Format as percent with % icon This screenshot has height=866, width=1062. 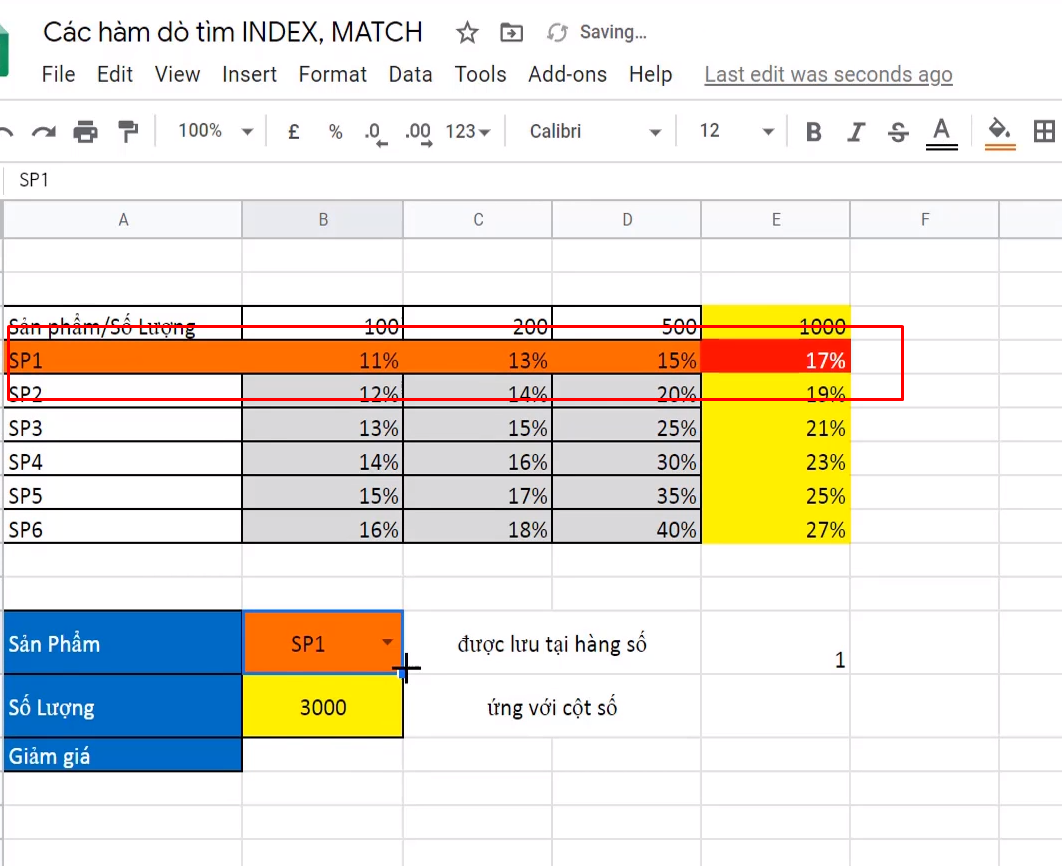coord(335,131)
